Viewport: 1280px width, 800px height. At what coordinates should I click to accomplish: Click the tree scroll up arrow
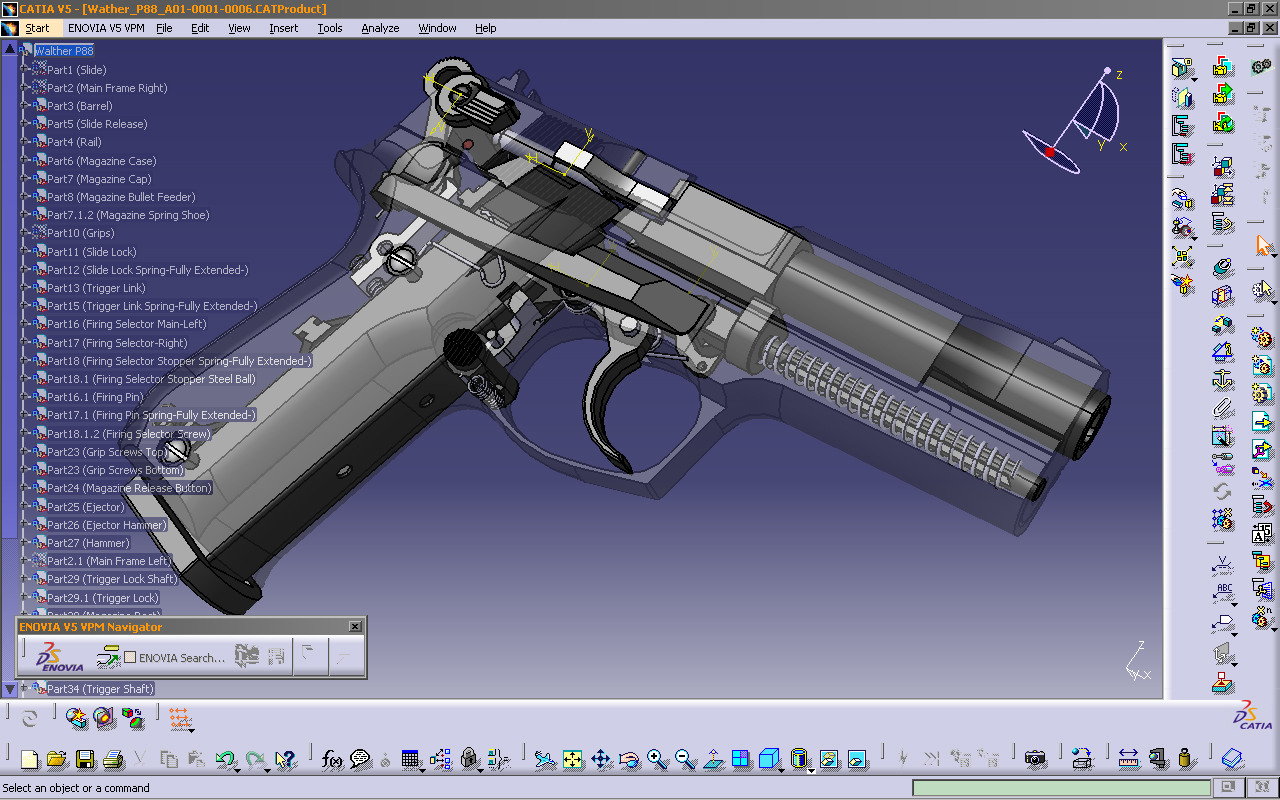[x=10, y=48]
